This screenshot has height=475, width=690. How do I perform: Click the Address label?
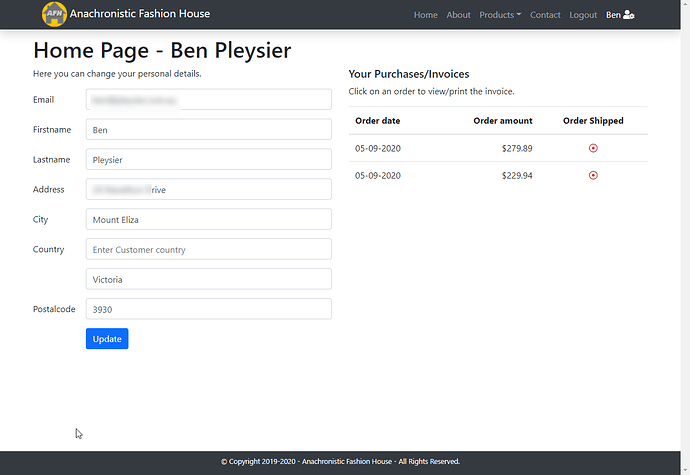48,189
